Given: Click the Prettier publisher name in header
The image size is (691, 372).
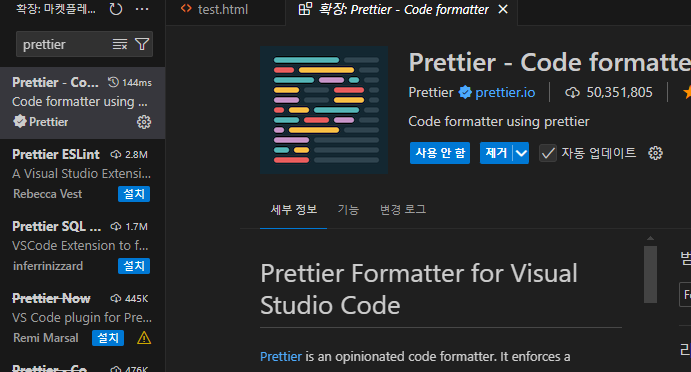Looking at the screenshot, I should (431, 92).
